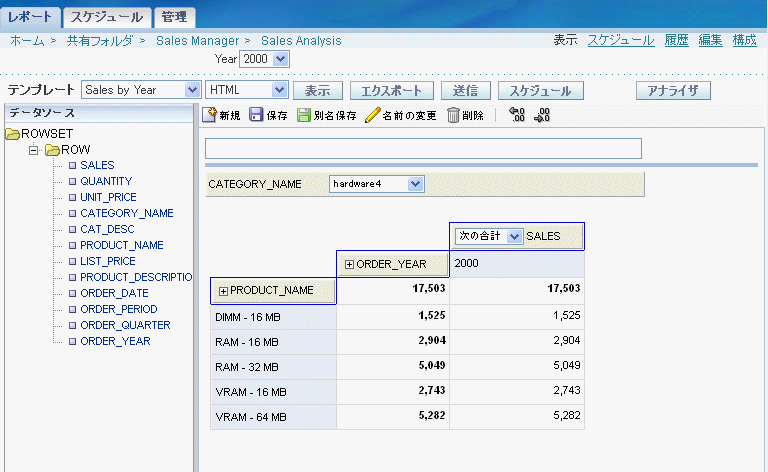Screen dimensions: 768x472
Task: Open the ROWSET folder icon
Action: click(12, 134)
